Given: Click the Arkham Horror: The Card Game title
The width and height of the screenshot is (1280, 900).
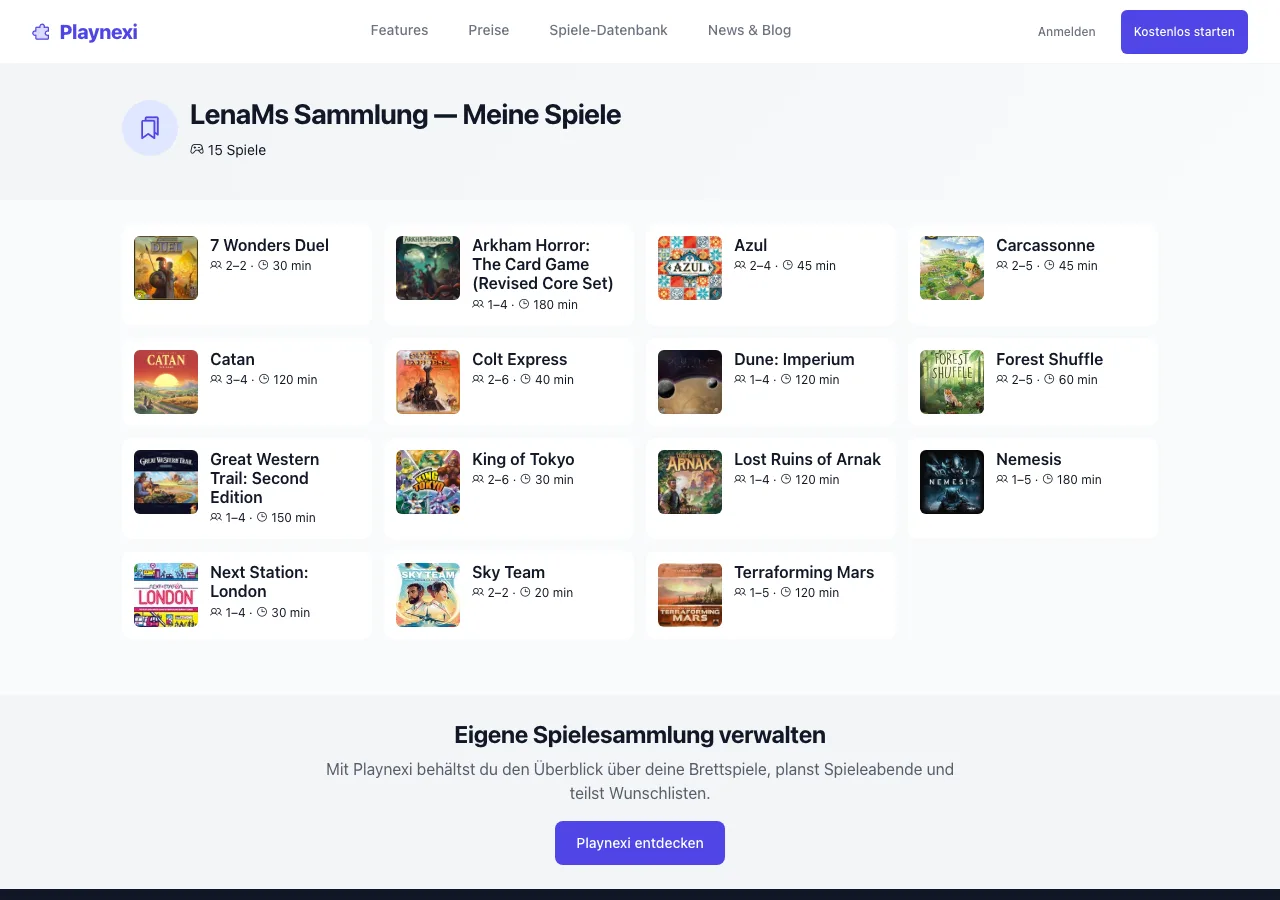Looking at the screenshot, I should click(x=542, y=264).
